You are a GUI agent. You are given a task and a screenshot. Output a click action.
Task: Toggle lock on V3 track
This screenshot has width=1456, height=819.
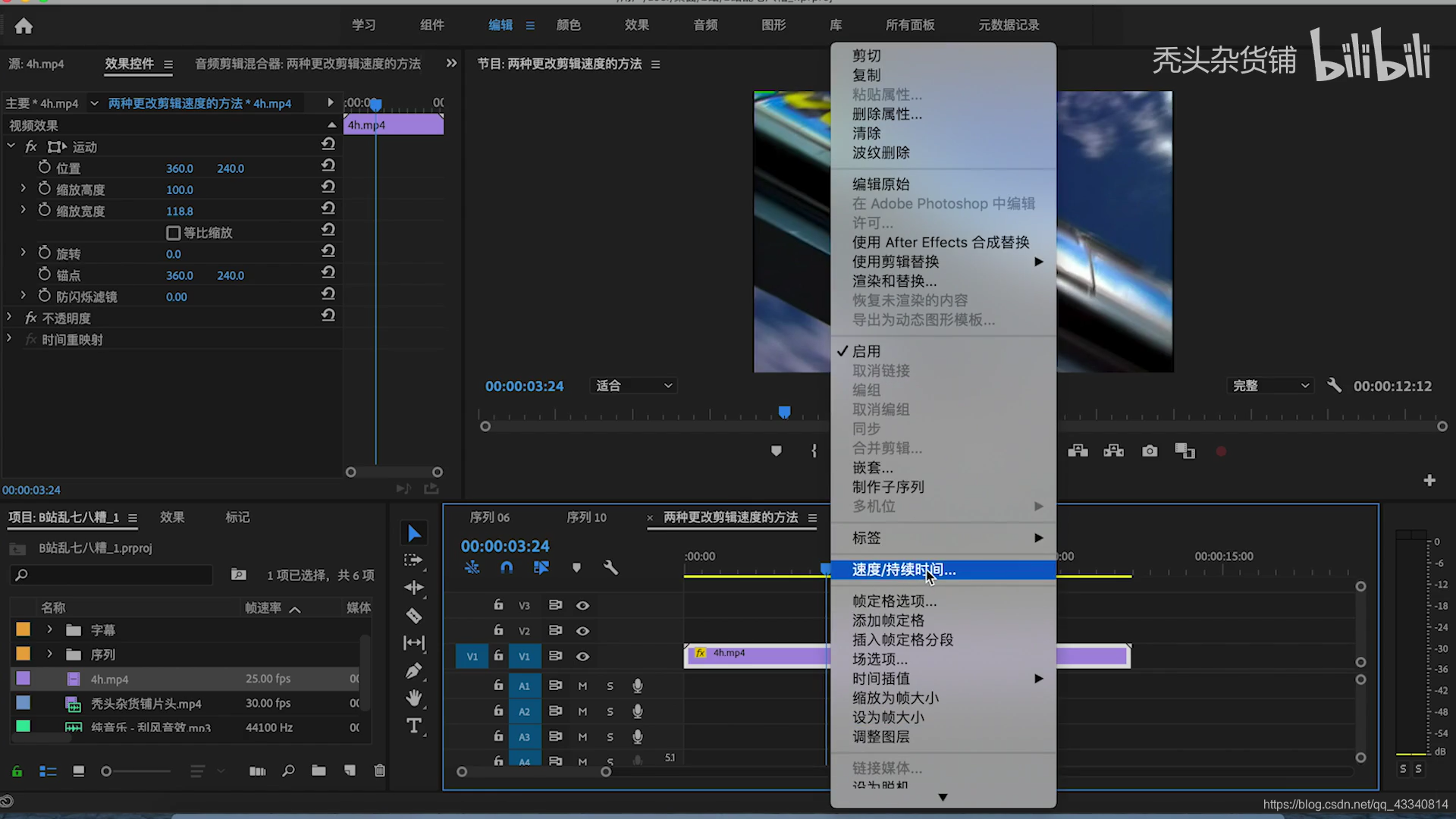tap(498, 605)
